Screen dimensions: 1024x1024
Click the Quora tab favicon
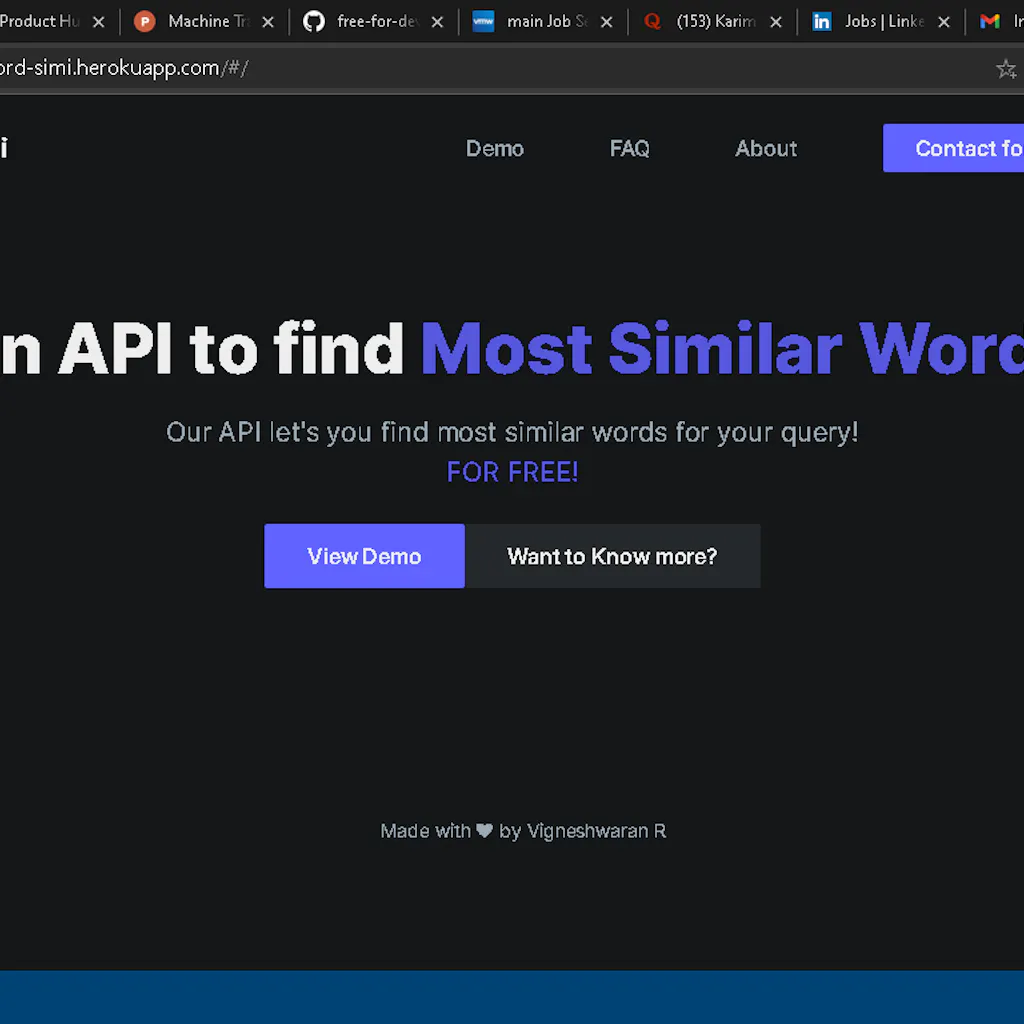coord(653,21)
